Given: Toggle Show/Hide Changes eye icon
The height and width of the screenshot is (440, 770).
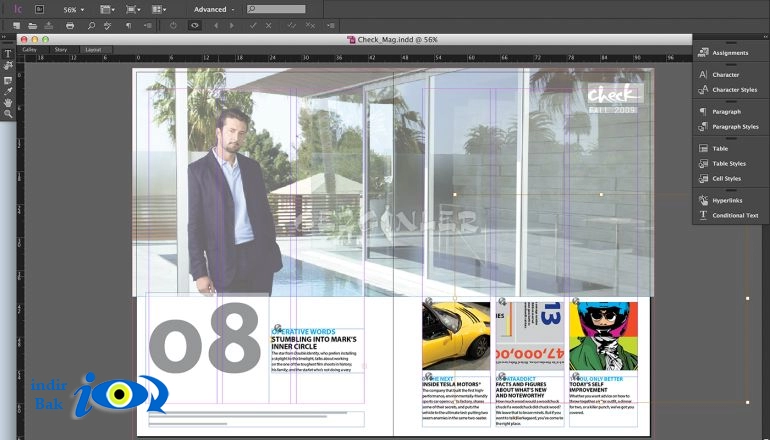Looking at the screenshot, I should point(194,26).
